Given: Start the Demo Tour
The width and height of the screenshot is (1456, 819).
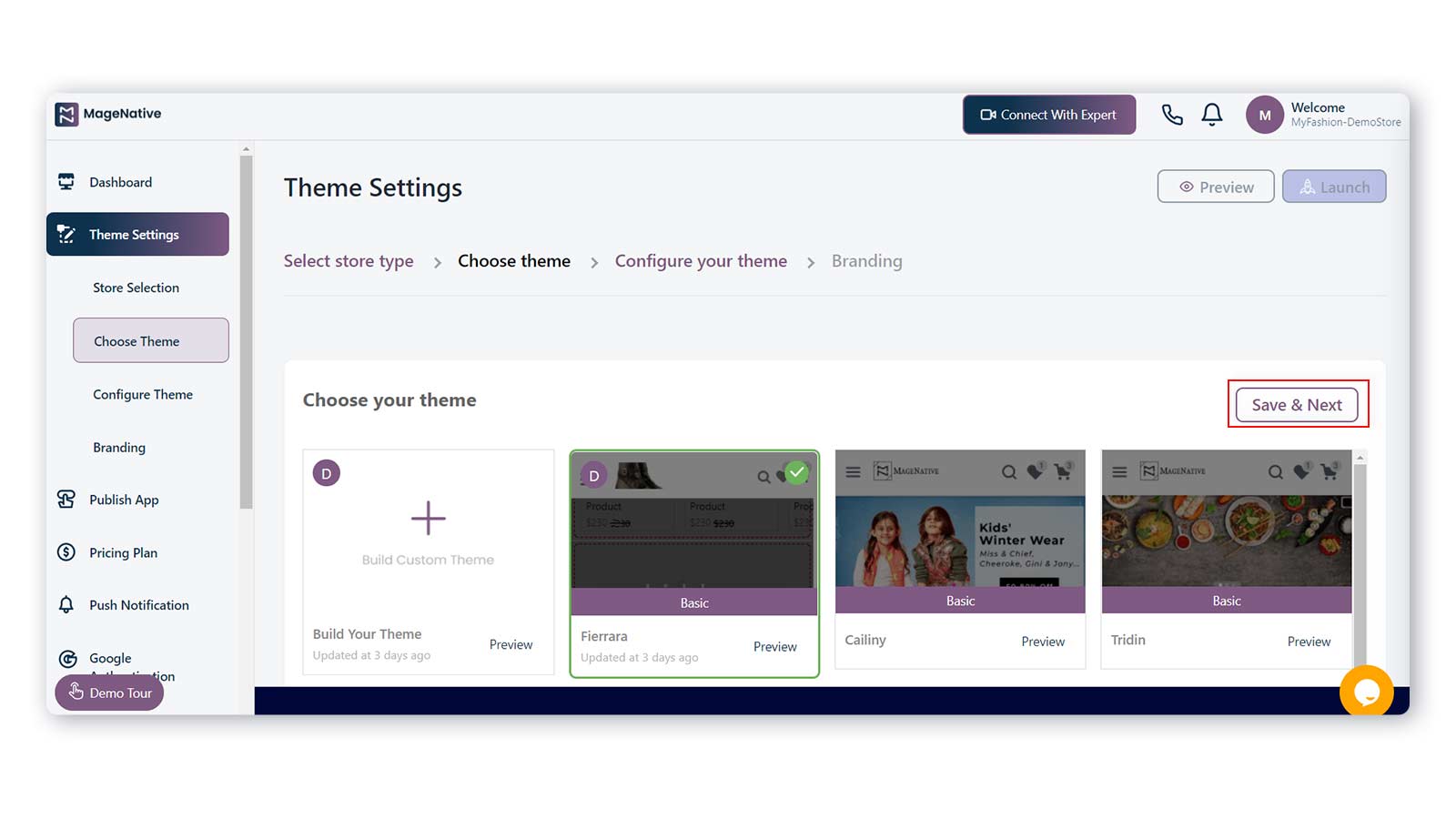Looking at the screenshot, I should tap(109, 693).
